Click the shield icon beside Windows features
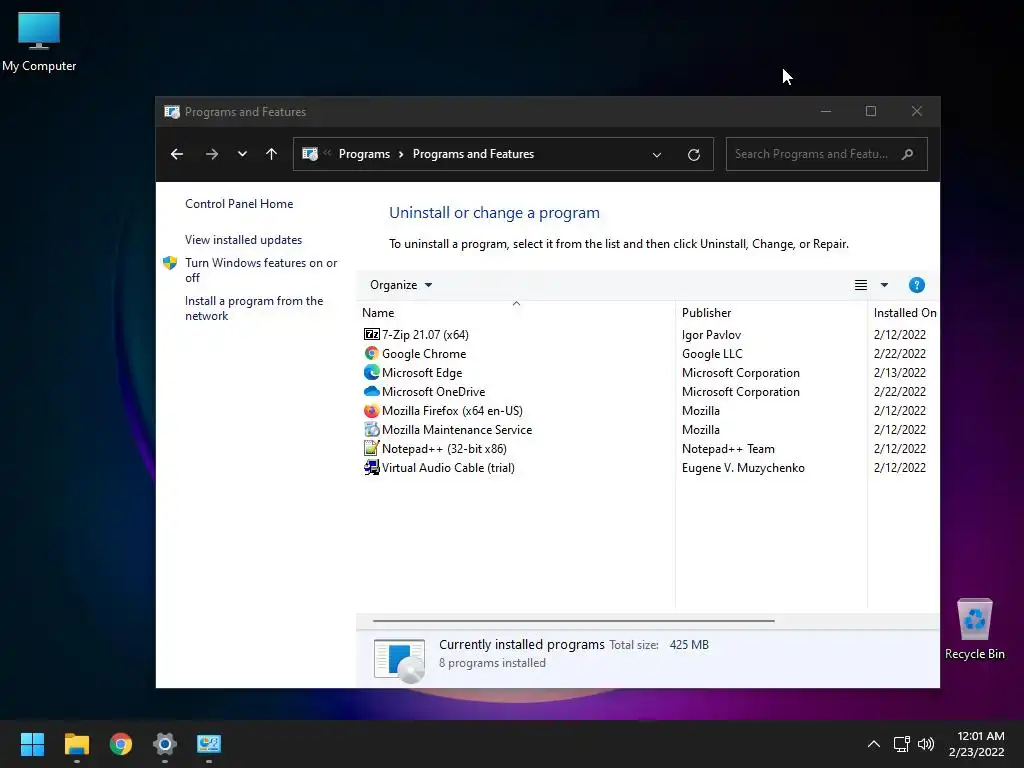This screenshot has width=1024, height=768. coord(170,263)
